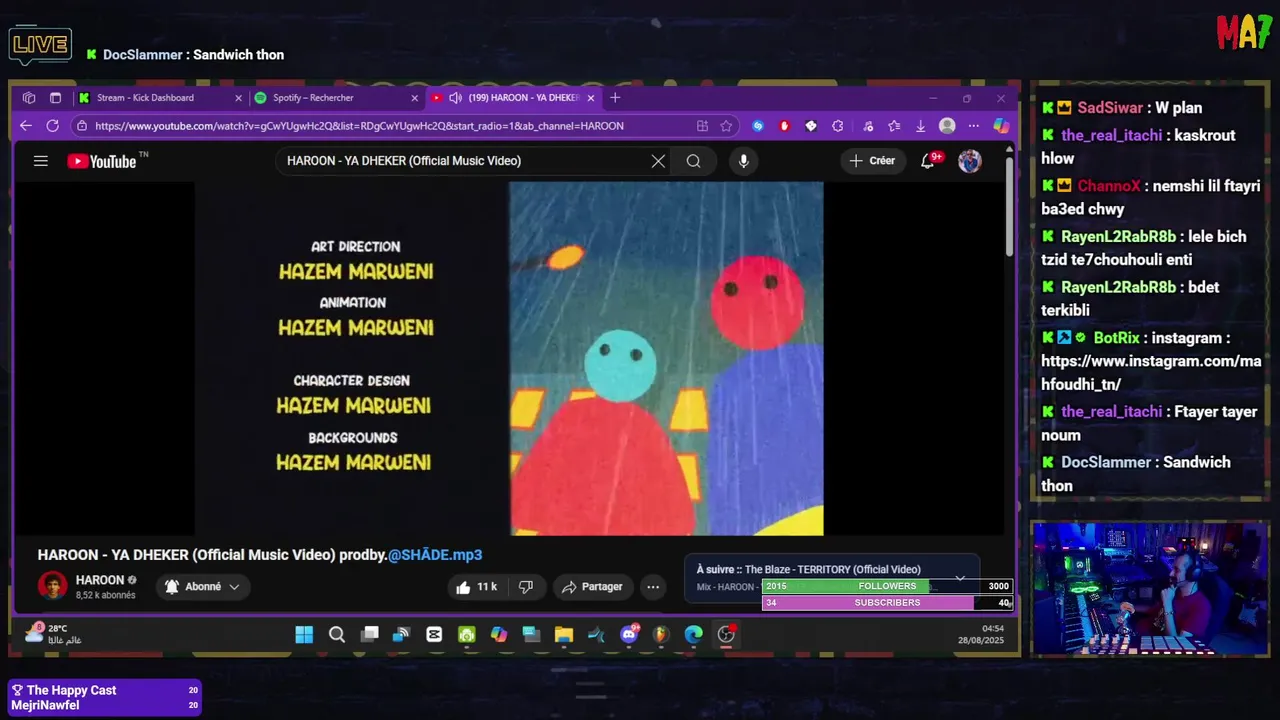Close the Spotify tab
Viewport: 1280px width, 720px height.
click(x=414, y=98)
